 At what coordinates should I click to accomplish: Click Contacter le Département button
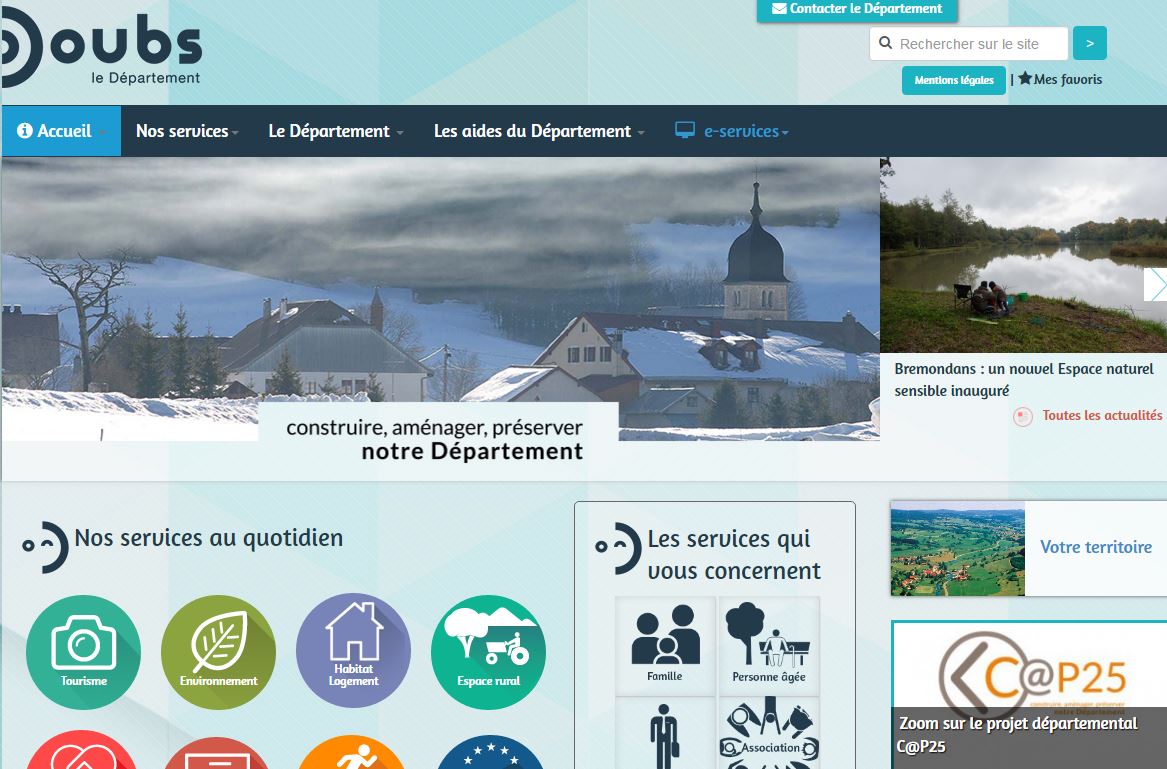click(x=857, y=10)
